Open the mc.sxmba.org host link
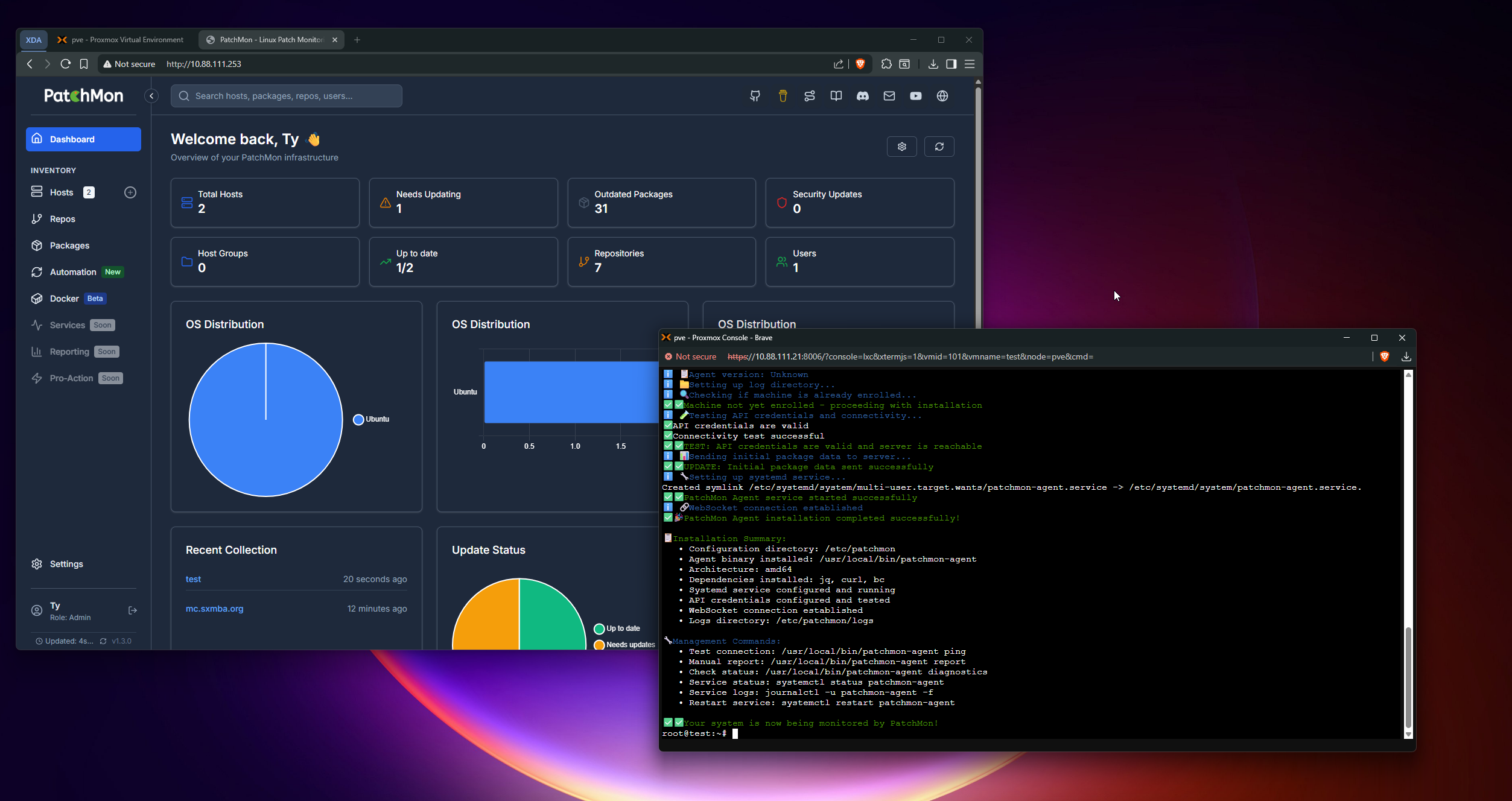Screen dimensions: 1512x801 click(214, 609)
